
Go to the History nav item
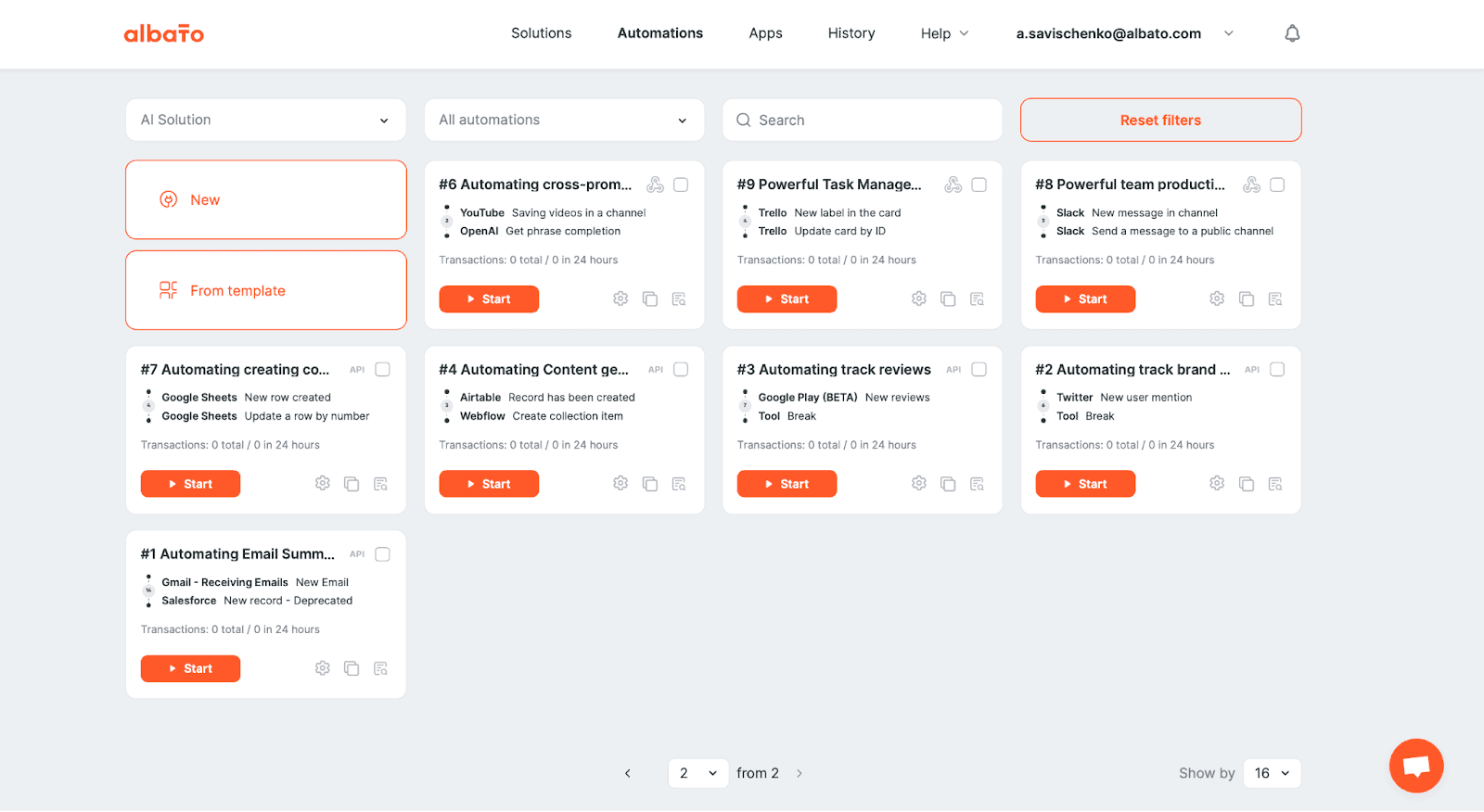851,33
